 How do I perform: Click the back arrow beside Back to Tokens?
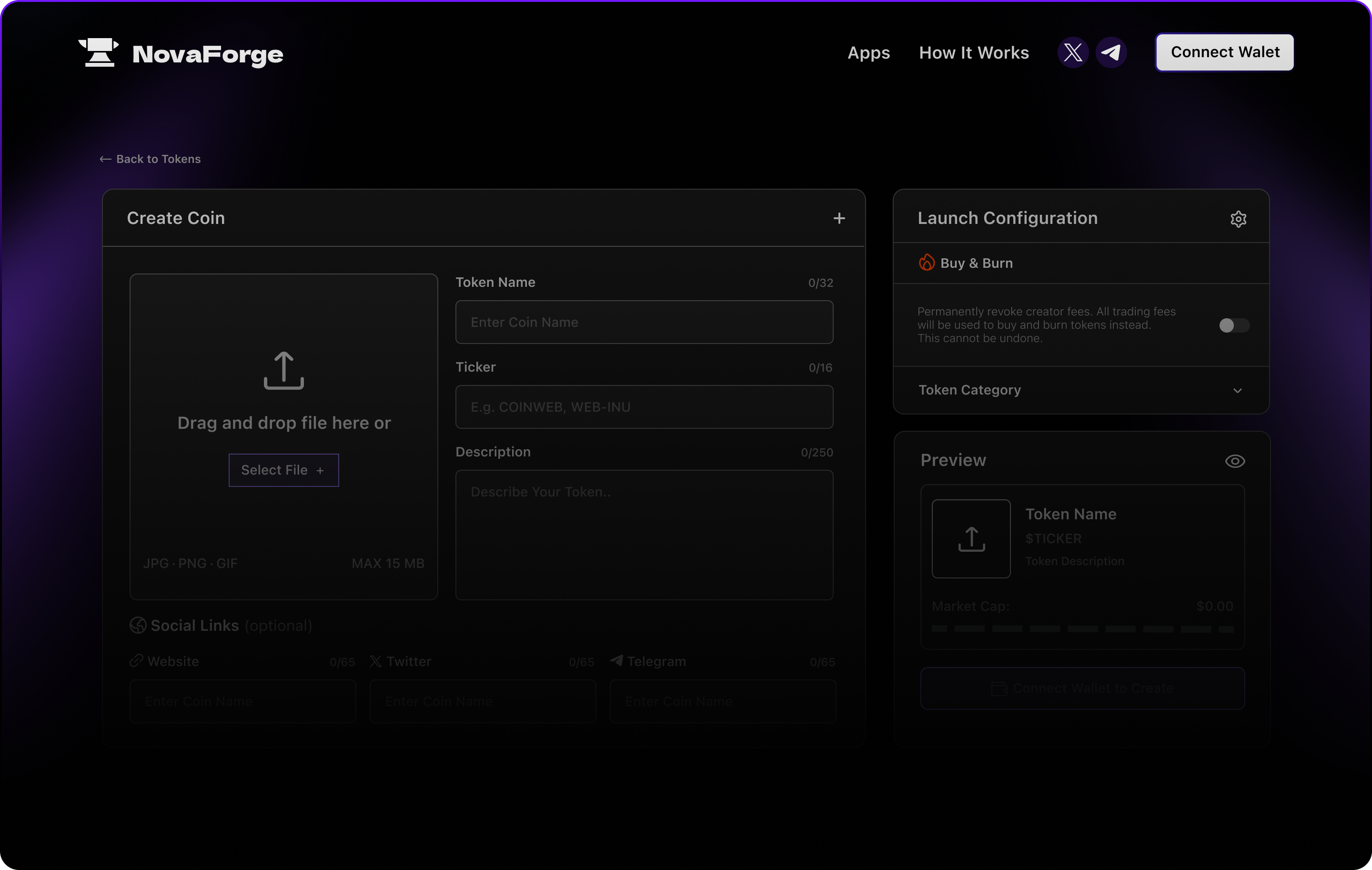(105, 159)
